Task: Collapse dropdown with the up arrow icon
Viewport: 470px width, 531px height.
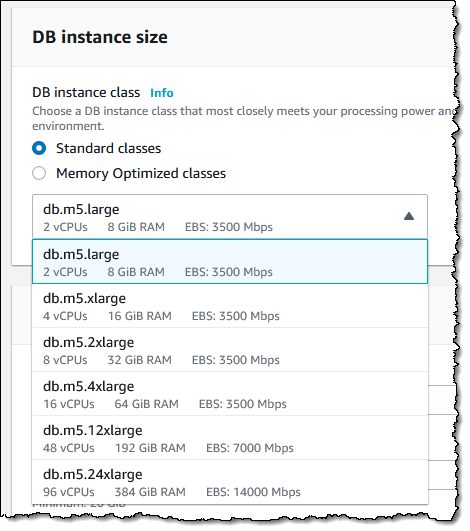Action: [x=409, y=216]
